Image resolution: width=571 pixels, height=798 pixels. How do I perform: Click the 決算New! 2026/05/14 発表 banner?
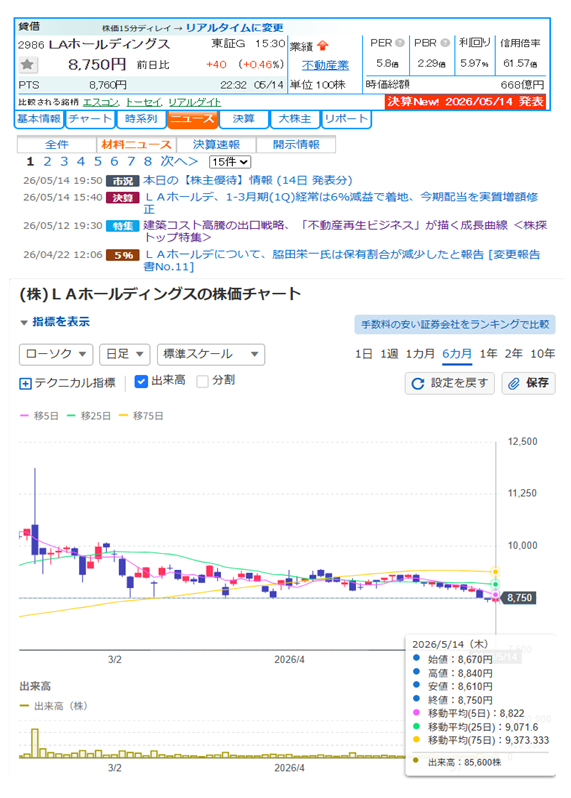pos(465,102)
